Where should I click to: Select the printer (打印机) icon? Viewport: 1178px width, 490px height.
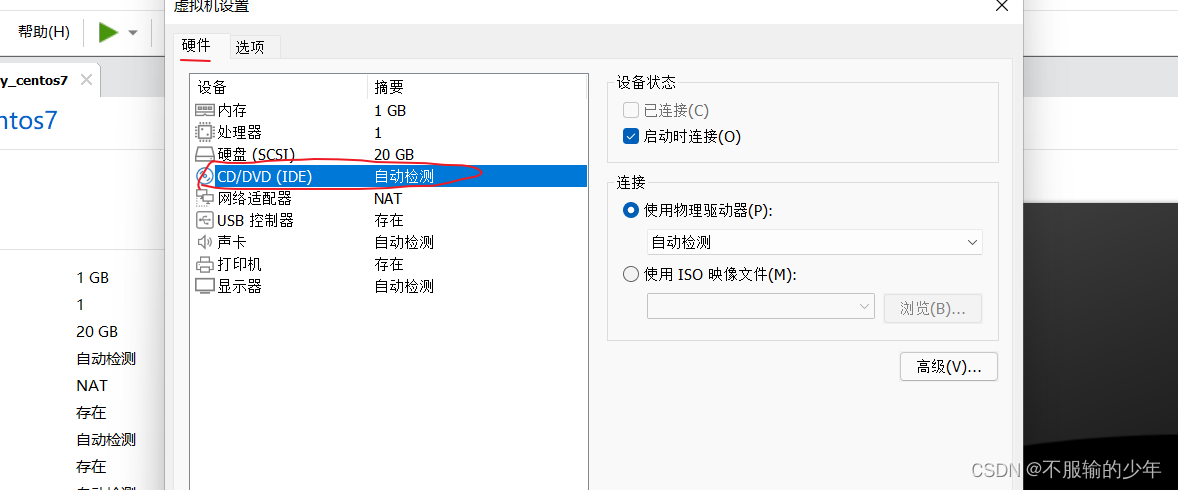pos(204,265)
